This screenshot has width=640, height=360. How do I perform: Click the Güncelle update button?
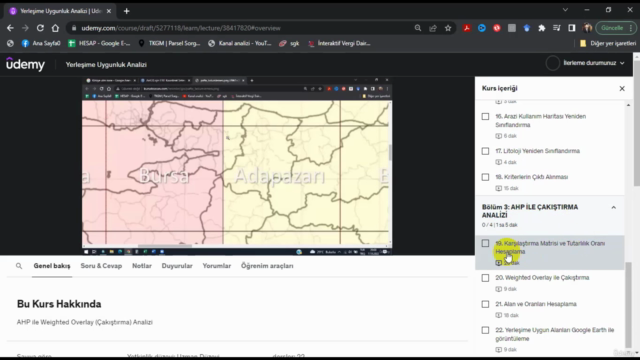[x=612, y=28]
